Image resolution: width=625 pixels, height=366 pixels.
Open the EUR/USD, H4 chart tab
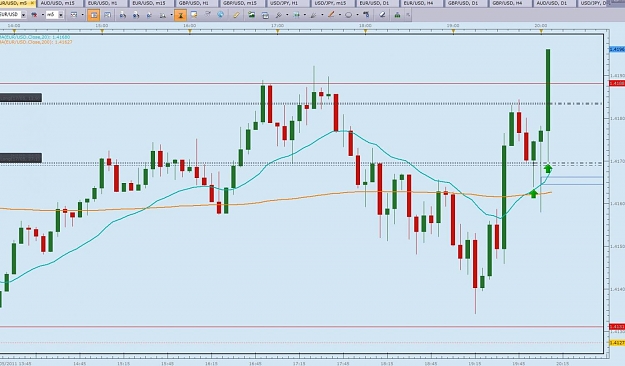tap(421, 3)
